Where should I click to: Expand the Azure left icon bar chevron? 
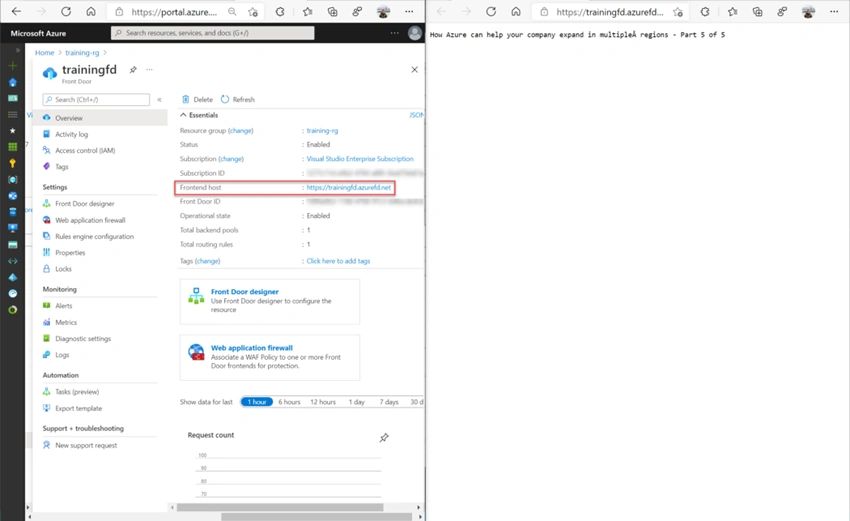click(x=18, y=50)
